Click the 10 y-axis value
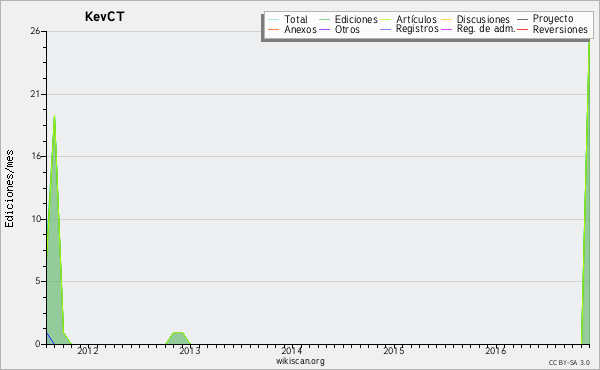The width and height of the screenshot is (600, 370). pyautogui.click(x=36, y=219)
